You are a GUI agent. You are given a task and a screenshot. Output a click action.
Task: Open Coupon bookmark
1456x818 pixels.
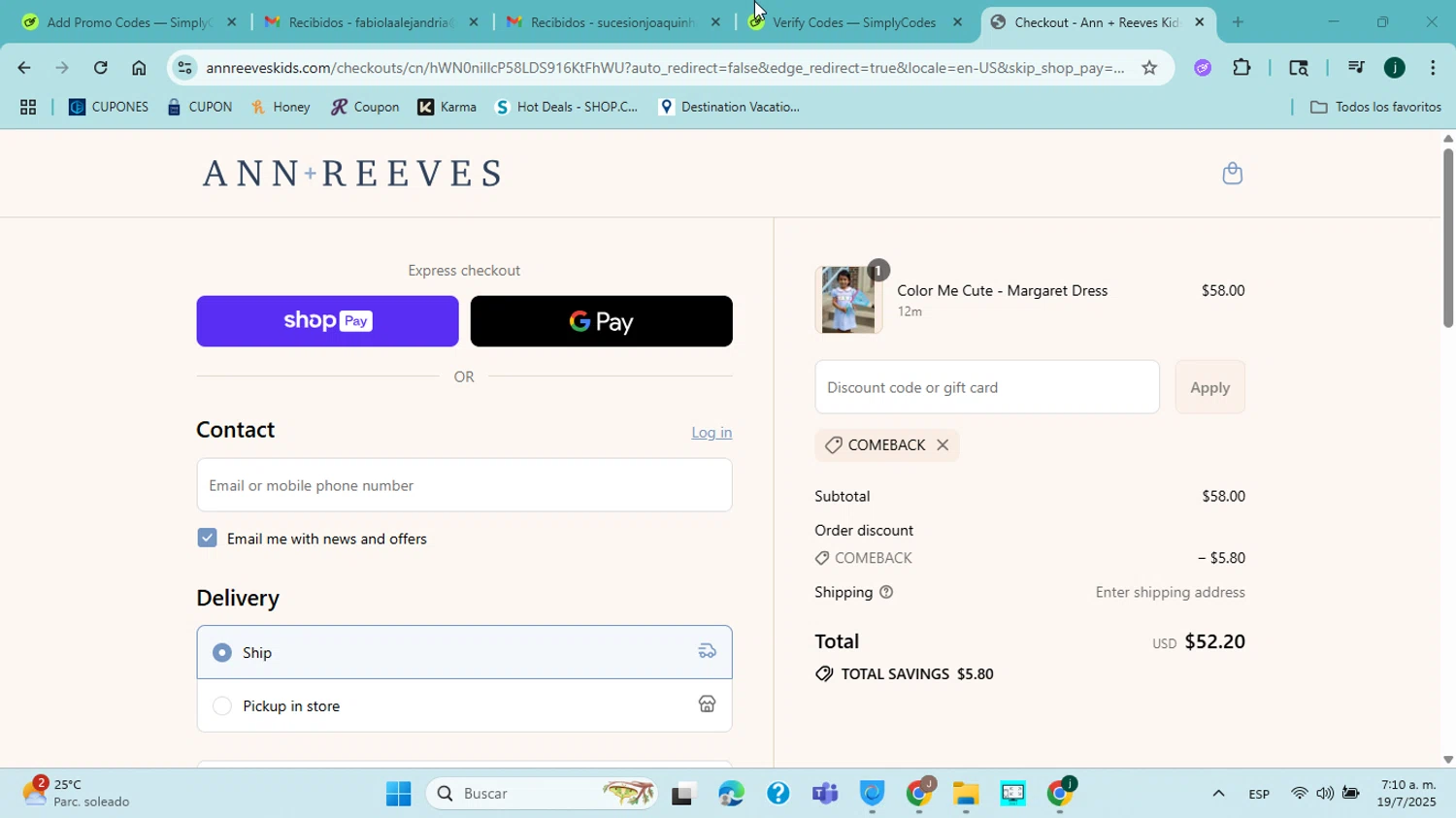pyautogui.click(x=365, y=108)
